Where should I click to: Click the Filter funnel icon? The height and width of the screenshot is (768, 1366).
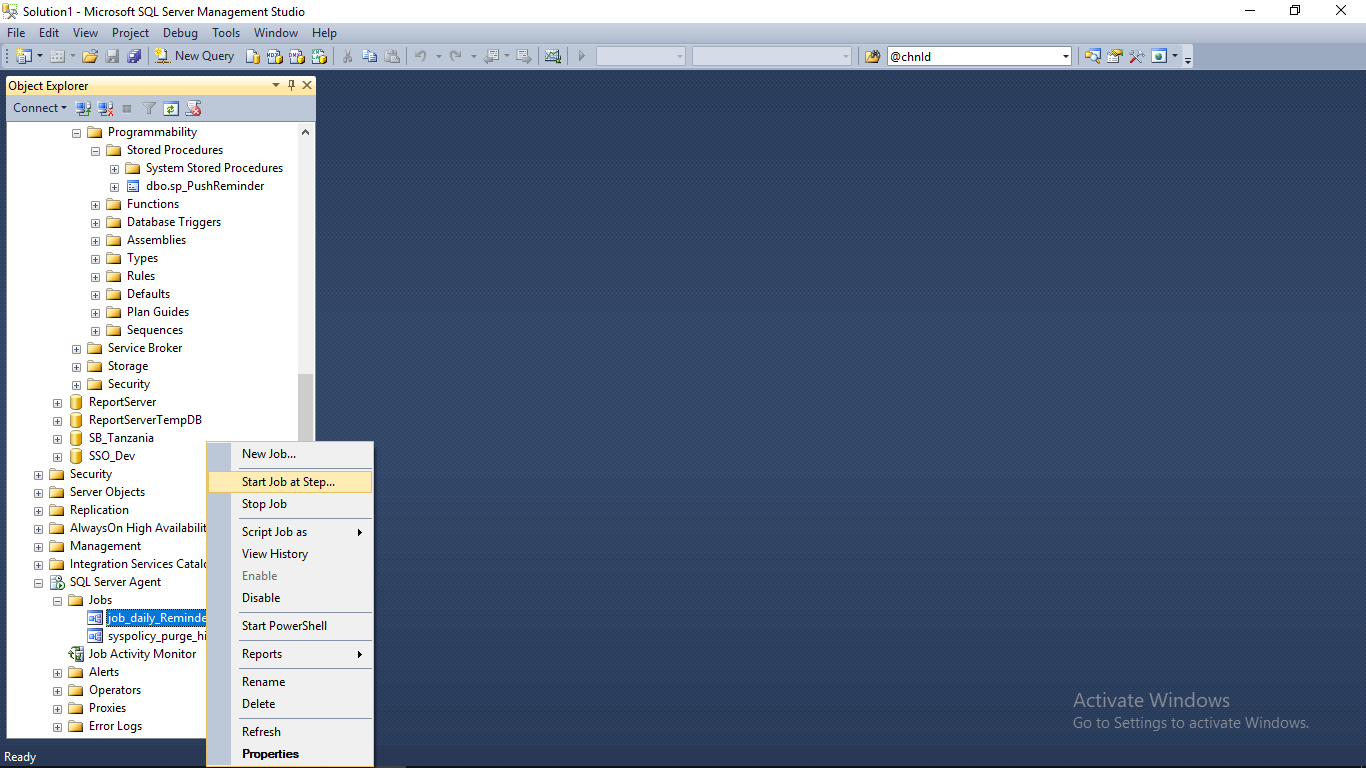pyautogui.click(x=149, y=108)
